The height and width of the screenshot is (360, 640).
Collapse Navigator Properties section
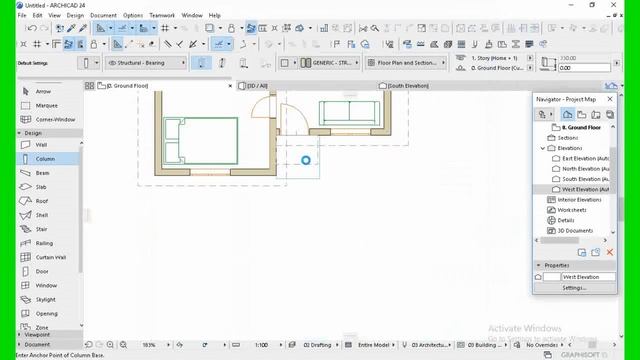point(539,265)
